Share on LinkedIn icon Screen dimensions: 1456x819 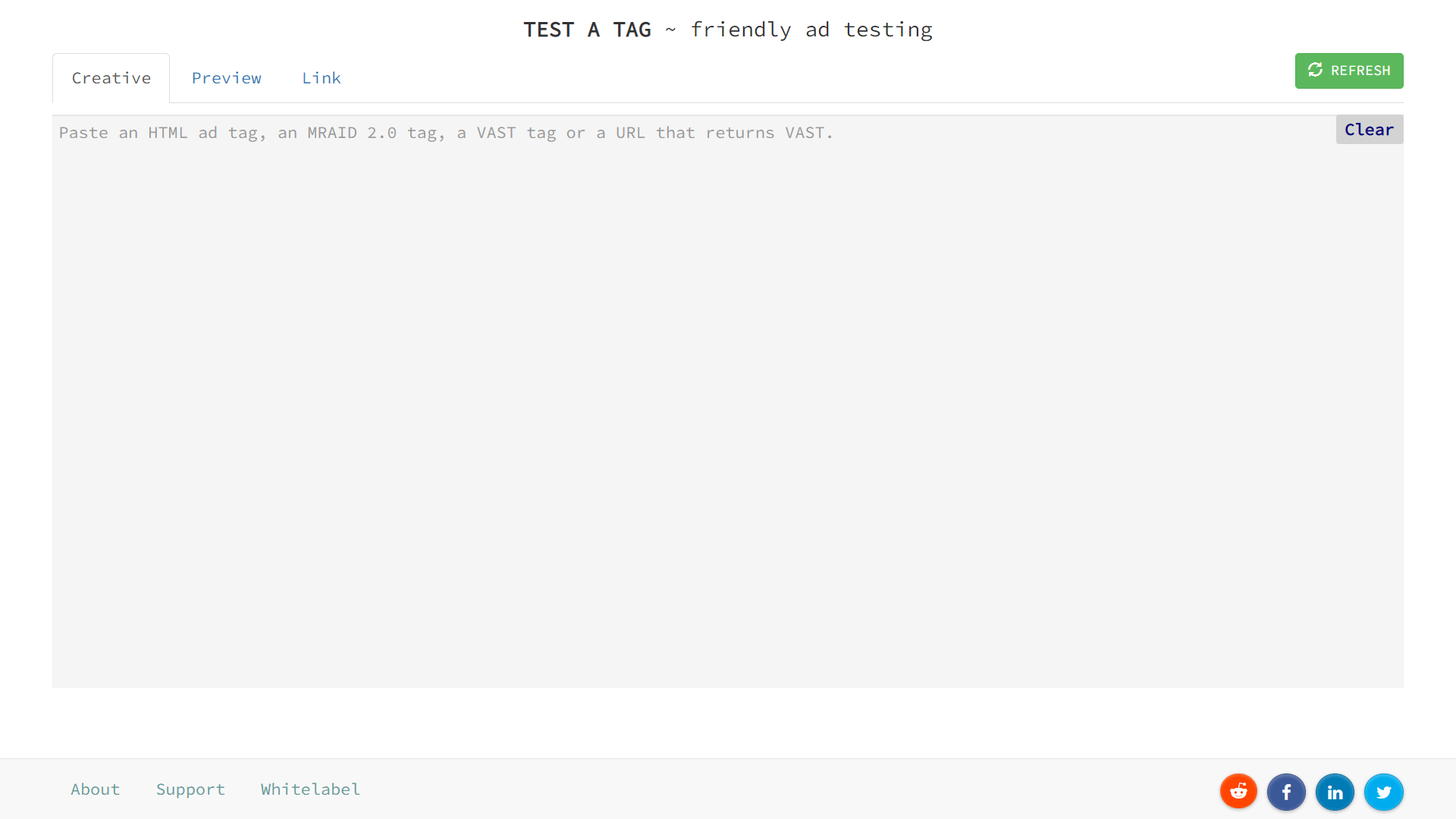click(1335, 792)
